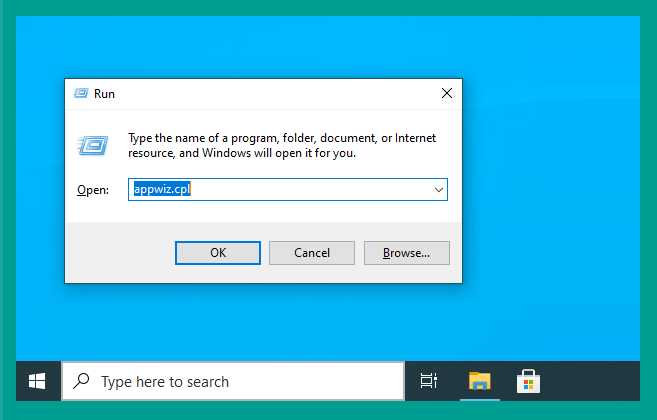657x420 pixels.
Task: Click OK to run appwiz.cpl
Action: pos(218,253)
